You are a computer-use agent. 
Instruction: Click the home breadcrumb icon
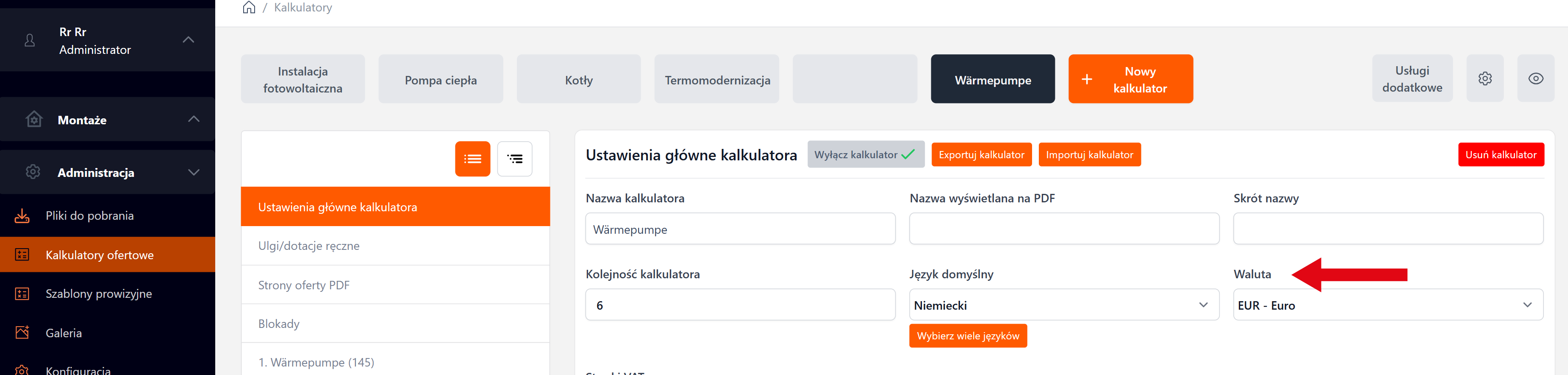pyautogui.click(x=248, y=7)
